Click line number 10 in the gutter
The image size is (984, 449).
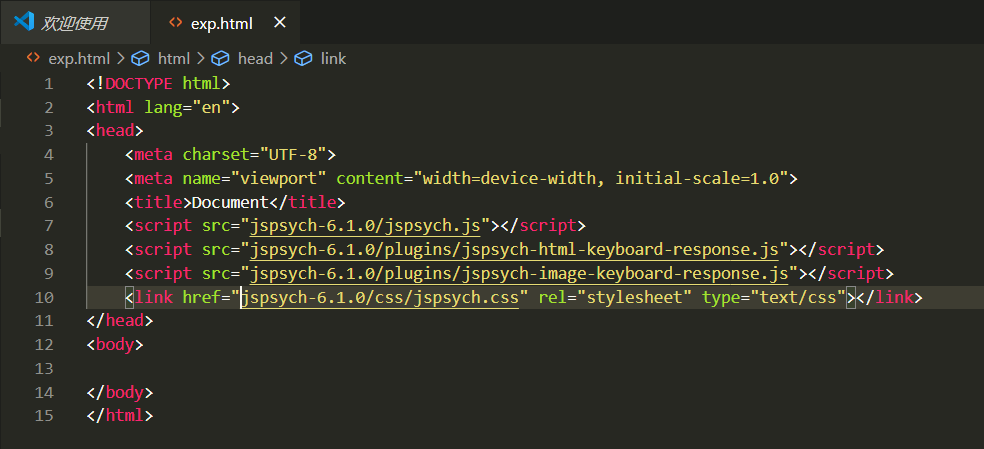(x=44, y=297)
